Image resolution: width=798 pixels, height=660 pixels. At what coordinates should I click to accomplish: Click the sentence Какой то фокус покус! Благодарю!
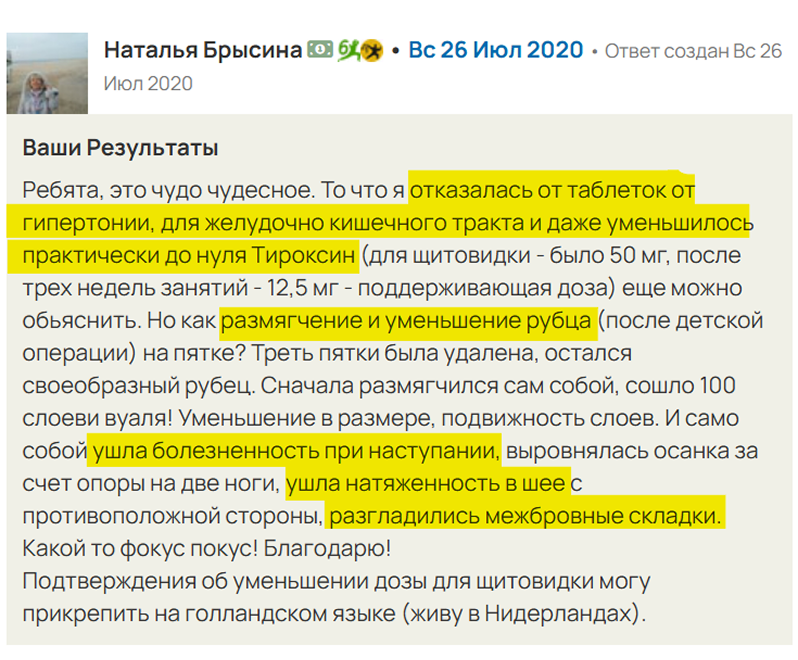pos(207,549)
